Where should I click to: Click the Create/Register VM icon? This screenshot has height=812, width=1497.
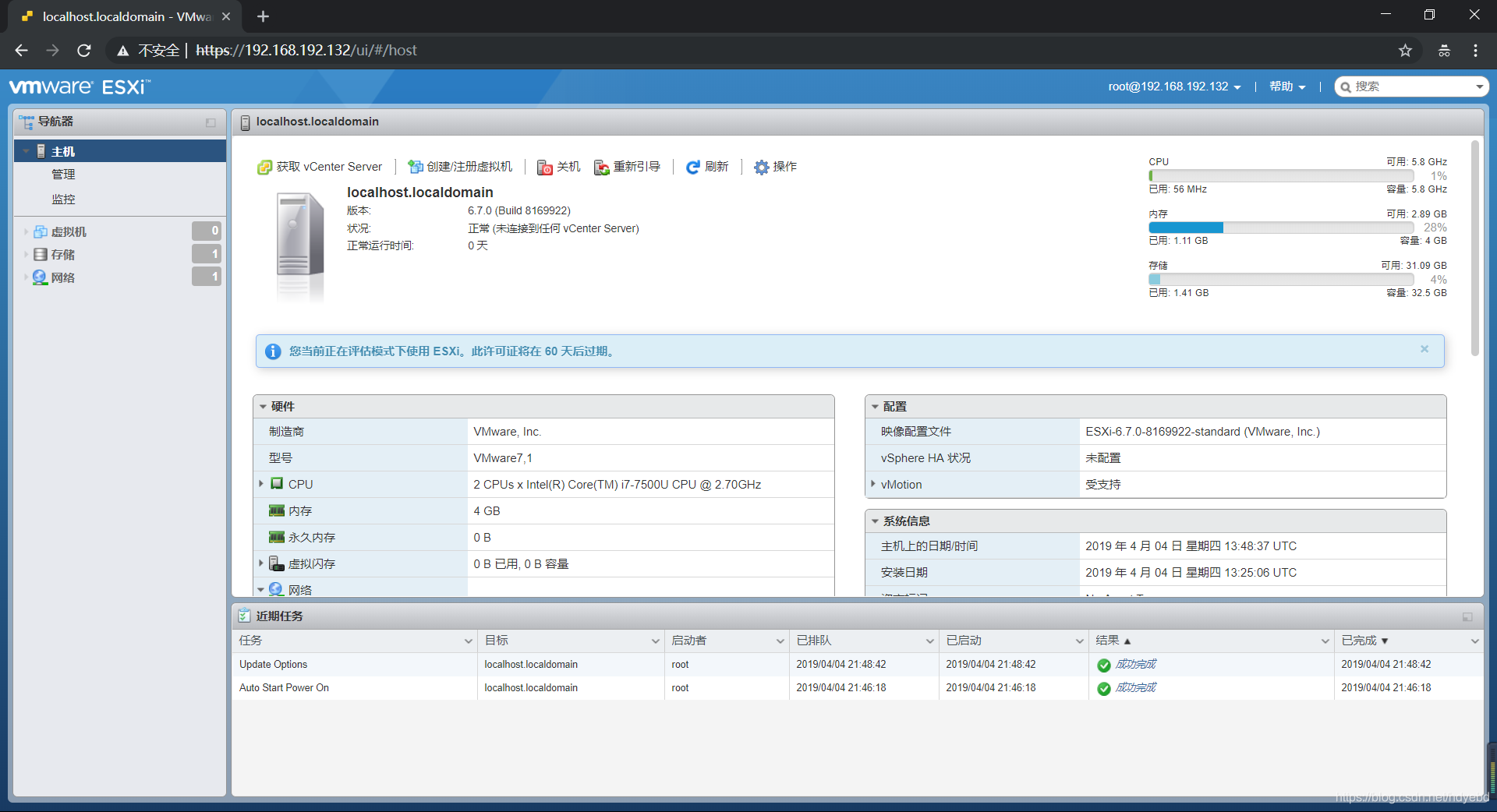(x=416, y=167)
